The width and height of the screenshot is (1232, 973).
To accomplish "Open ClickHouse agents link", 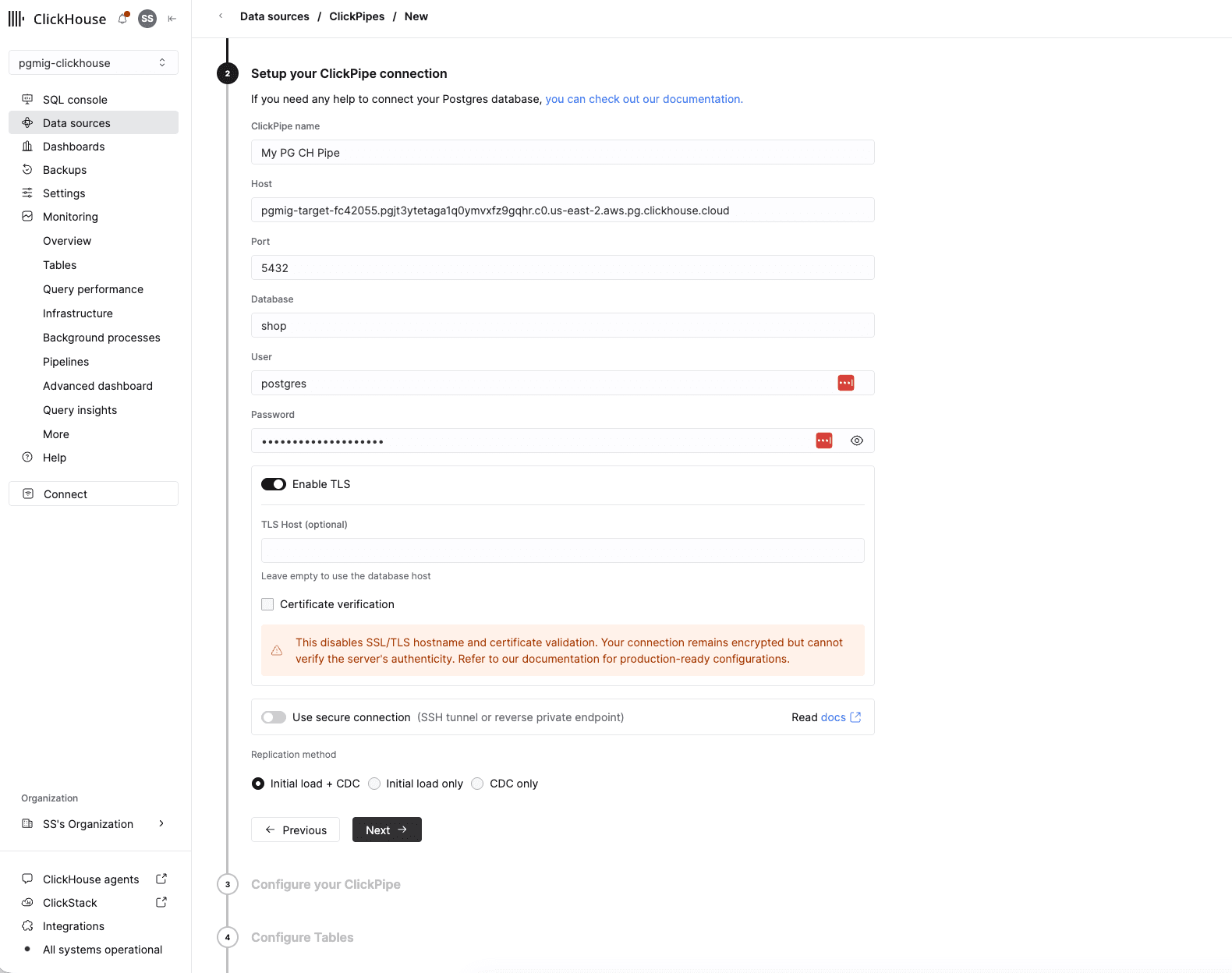I will pyautogui.click(x=90, y=879).
